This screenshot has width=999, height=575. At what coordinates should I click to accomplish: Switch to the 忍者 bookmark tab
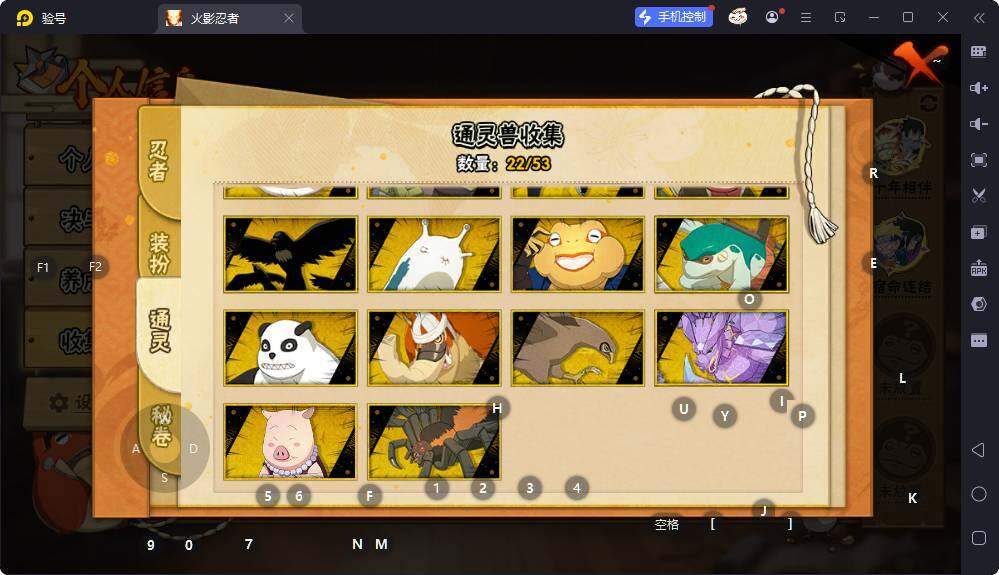coord(159,160)
